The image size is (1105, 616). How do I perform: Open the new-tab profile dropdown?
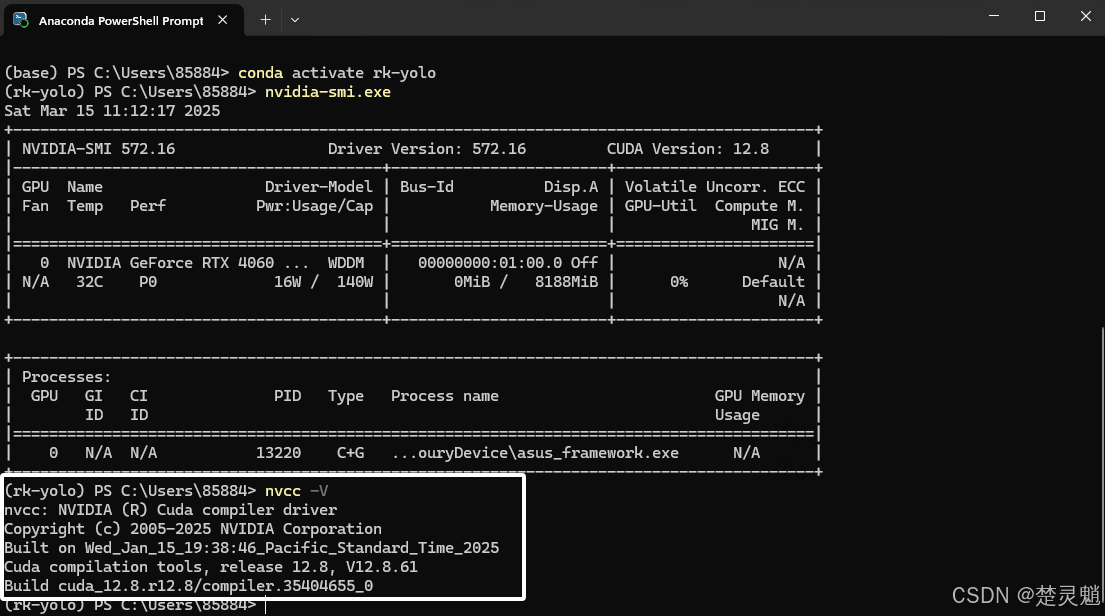(x=295, y=20)
